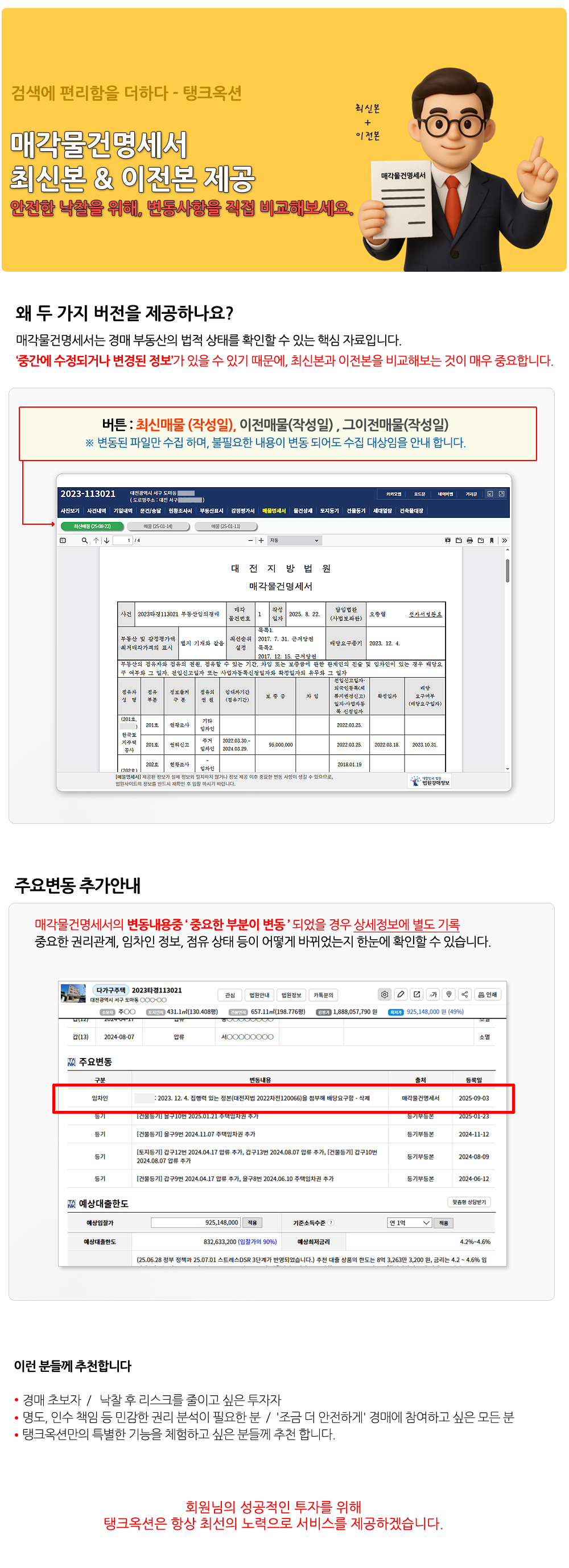Click 적용 next to the 연 1억 dropdown
The width and height of the screenshot is (569, 1568).
(x=443, y=1223)
